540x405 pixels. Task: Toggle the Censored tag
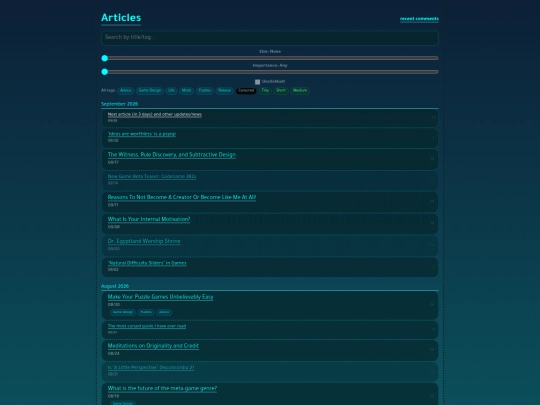click(246, 91)
